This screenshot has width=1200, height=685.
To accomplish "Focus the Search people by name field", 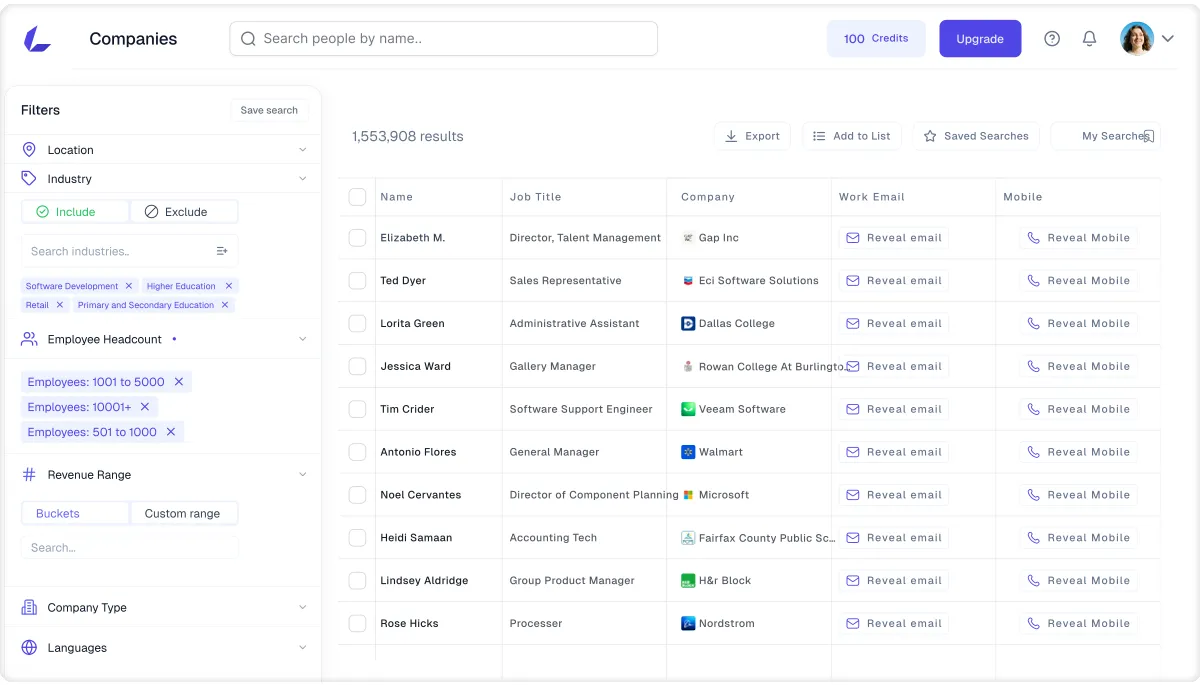I will click(443, 39).
